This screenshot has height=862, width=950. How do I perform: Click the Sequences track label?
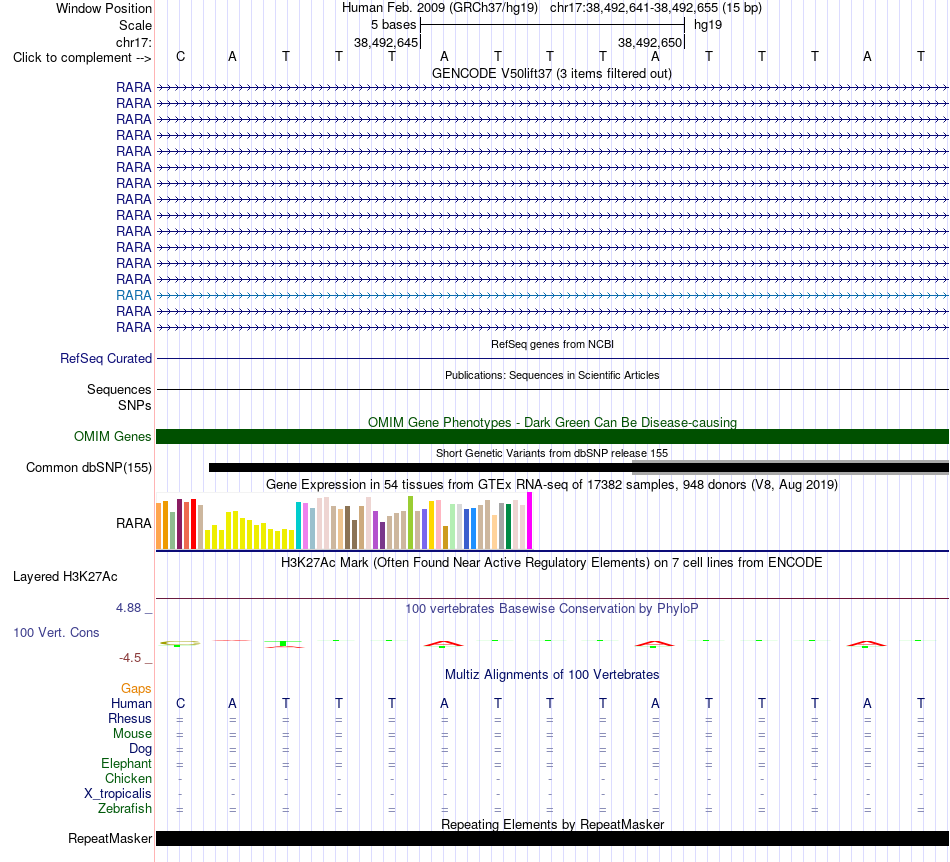tap(119, 390)
